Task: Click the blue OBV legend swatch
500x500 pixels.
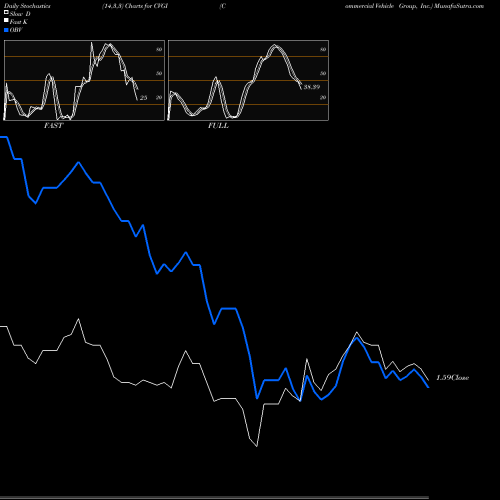Action: pos(6,30)
